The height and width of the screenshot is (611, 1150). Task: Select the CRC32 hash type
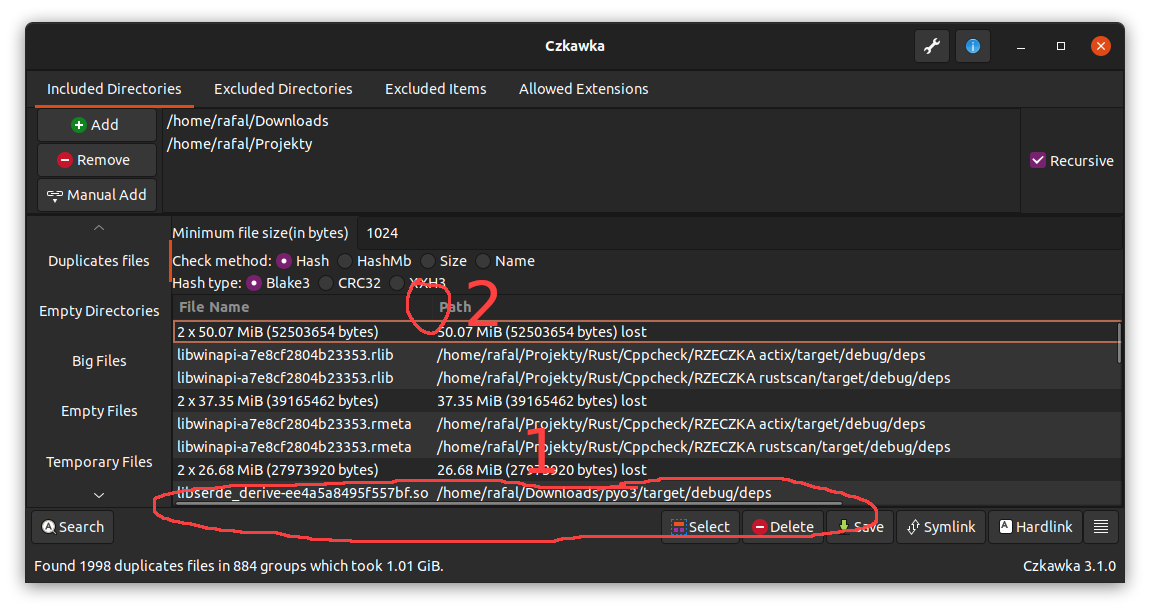tap(351, 283)
